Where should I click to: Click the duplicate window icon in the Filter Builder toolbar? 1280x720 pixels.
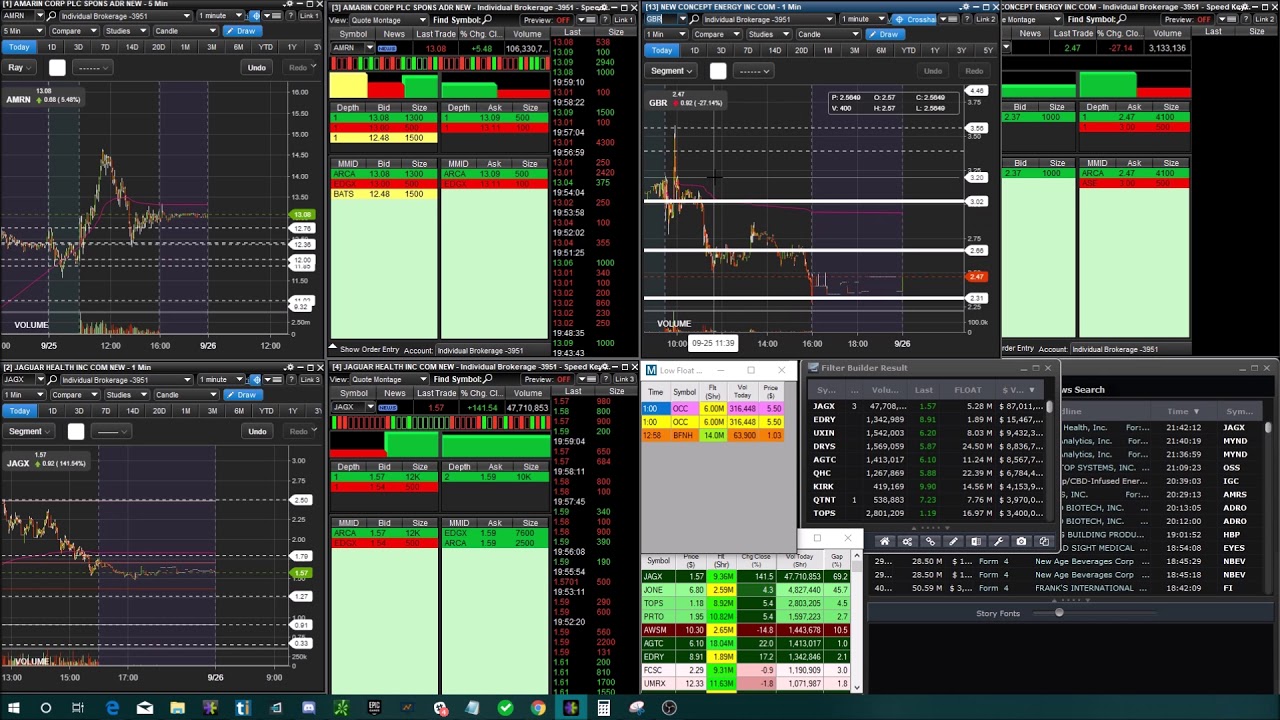(1044, 542)
